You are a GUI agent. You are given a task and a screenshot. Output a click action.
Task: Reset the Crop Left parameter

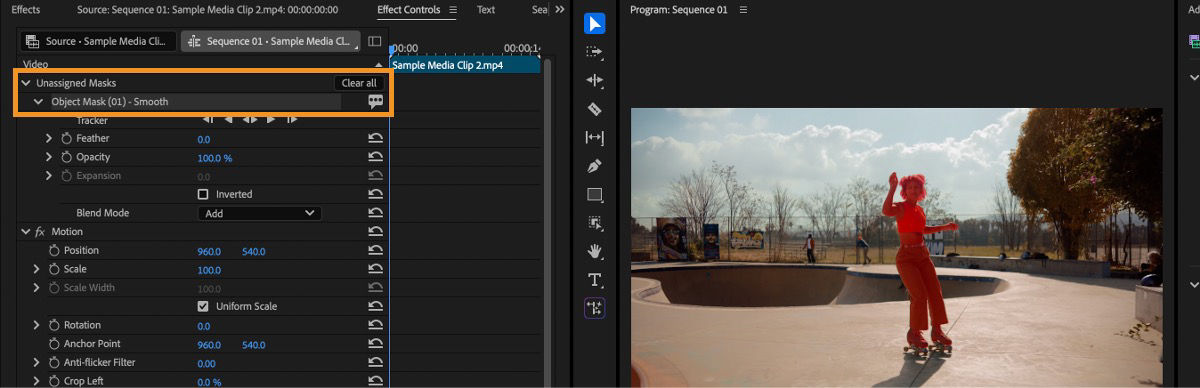pos(375,380)
